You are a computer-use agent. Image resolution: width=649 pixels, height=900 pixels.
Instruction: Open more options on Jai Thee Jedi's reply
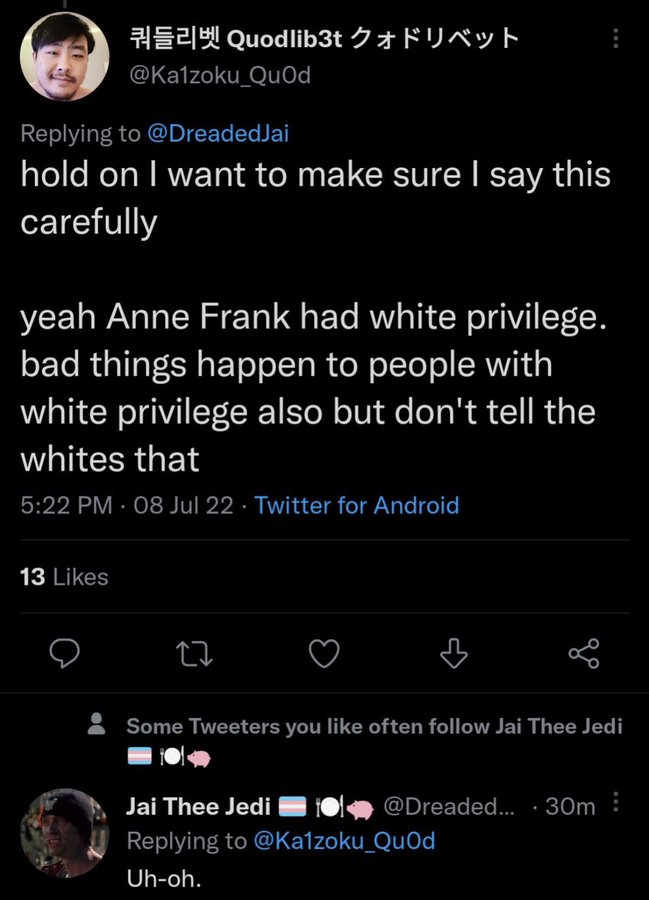(616, 805)
